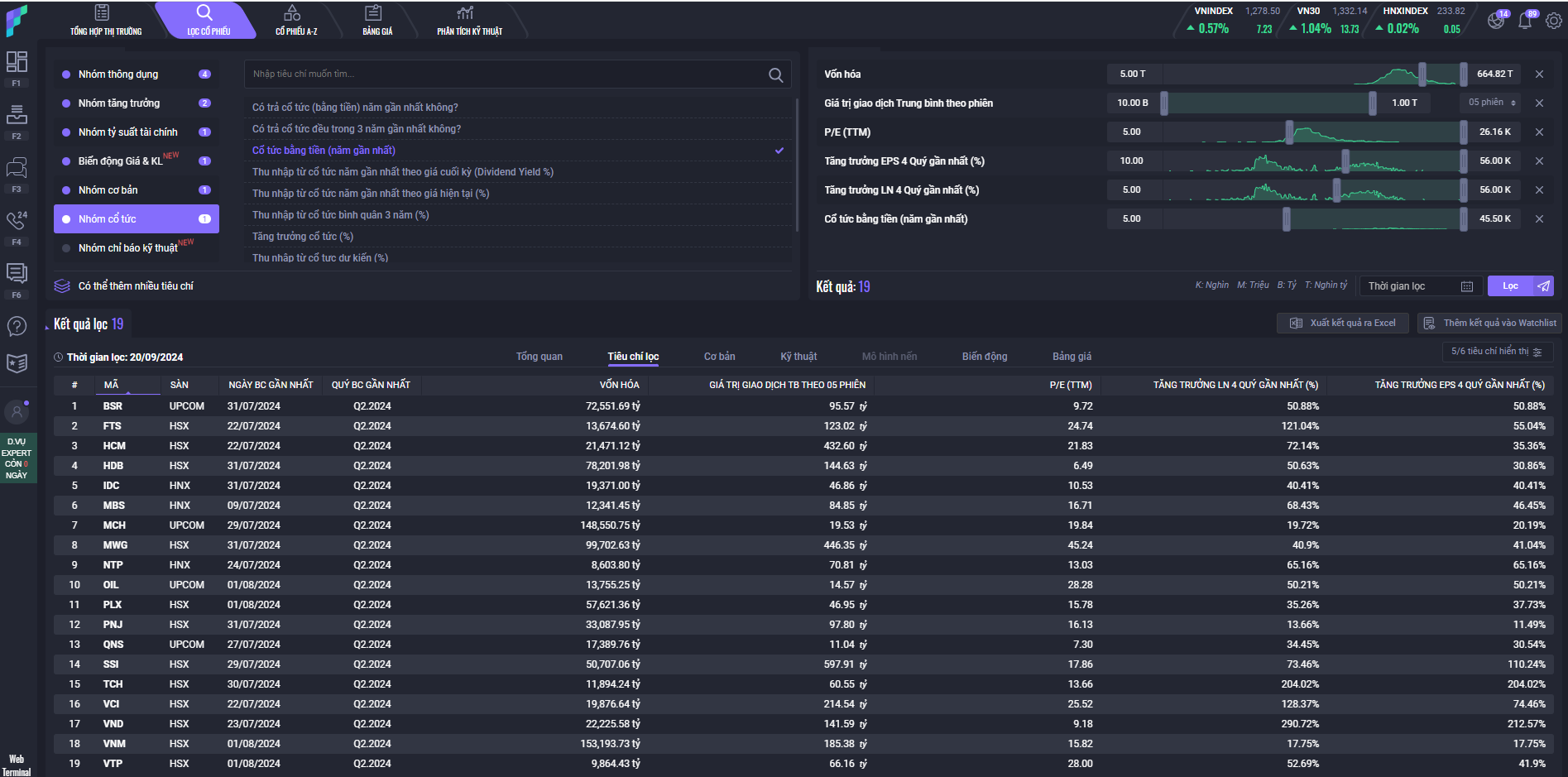Expand Biến động Giá & KL group
This screenshot has height=777, width=1568.
click(x=137, y=161)
